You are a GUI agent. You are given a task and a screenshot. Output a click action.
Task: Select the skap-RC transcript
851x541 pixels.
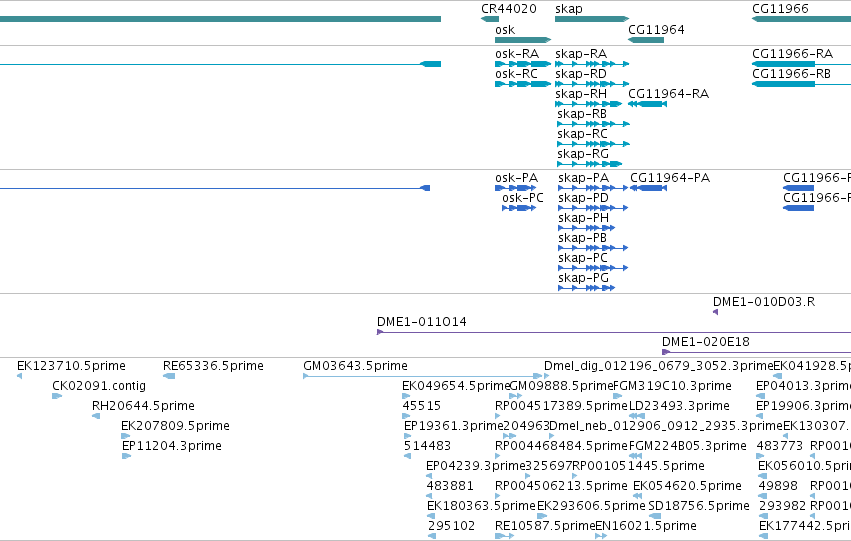(594, 144)
